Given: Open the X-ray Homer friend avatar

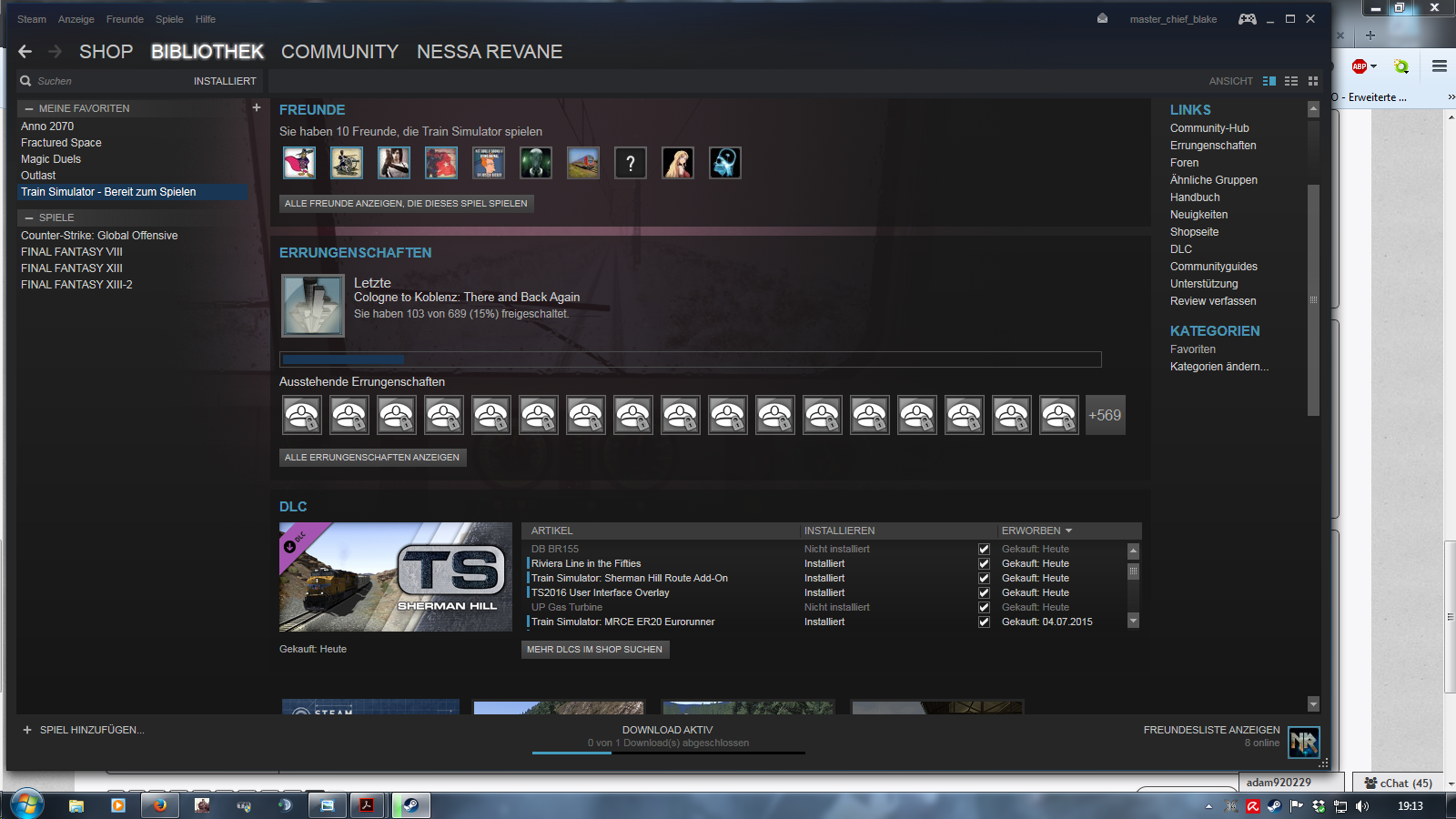Looking at the screenshot, I should point(725,163).
